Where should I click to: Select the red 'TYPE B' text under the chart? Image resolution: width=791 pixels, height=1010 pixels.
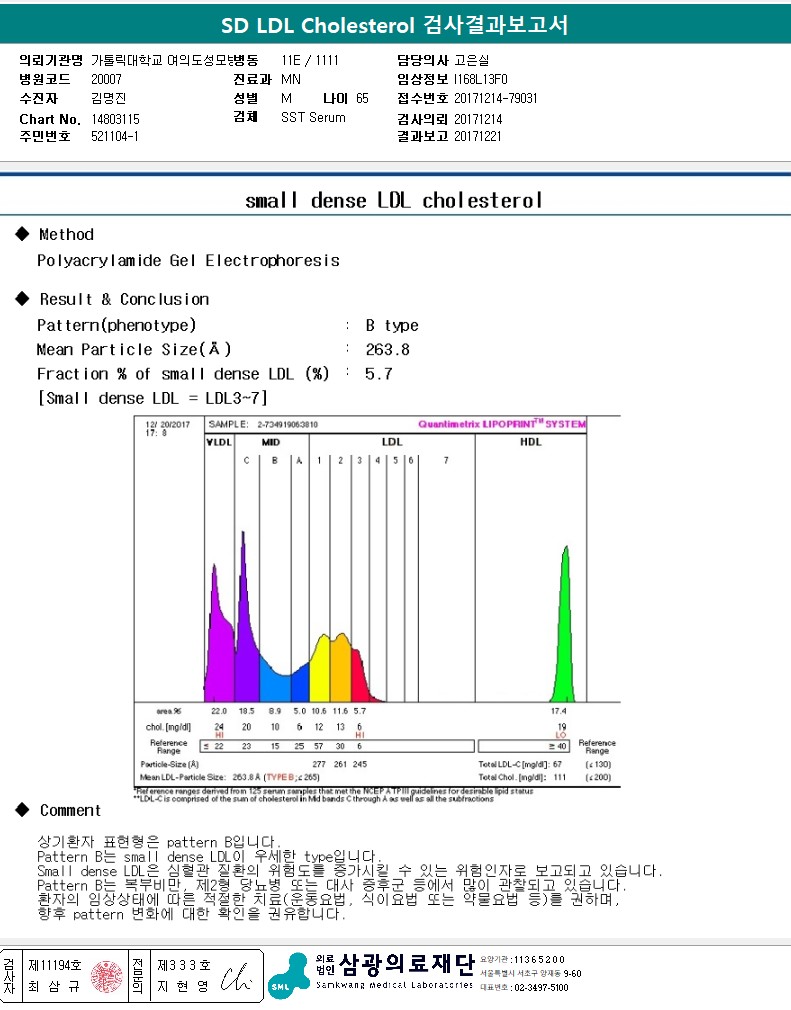click(x=280, y=777)
